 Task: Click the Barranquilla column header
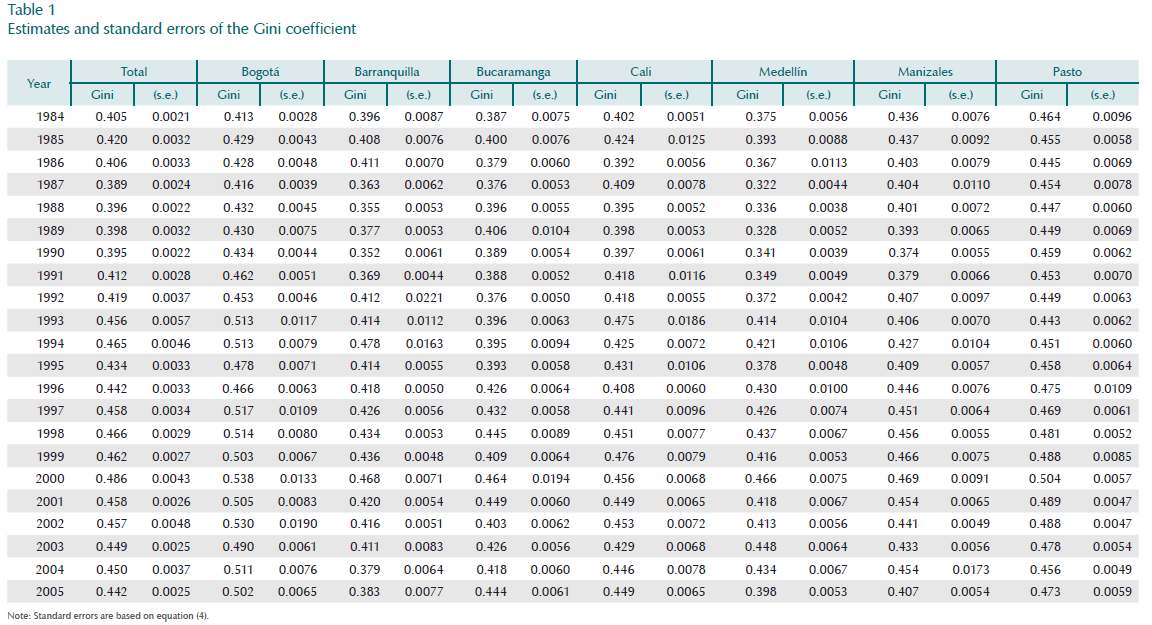(386, 72)
